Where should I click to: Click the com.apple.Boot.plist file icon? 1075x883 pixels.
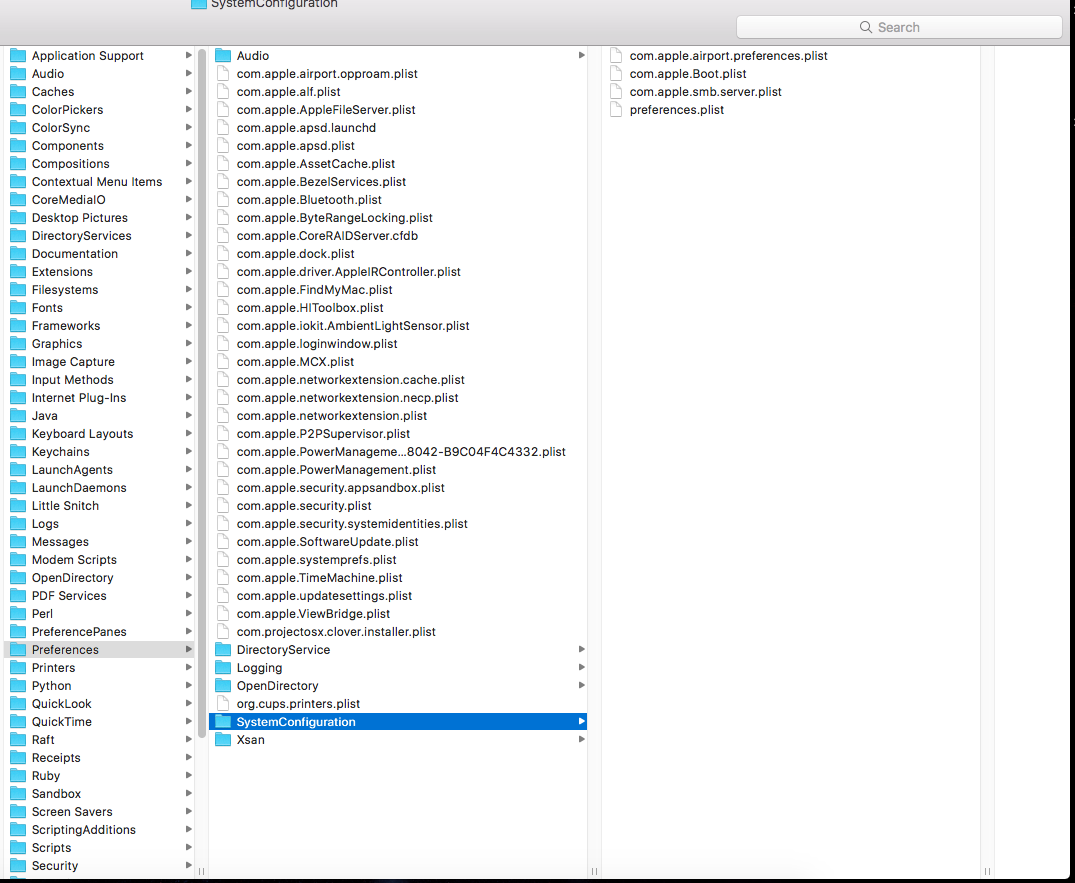[616, 74]
